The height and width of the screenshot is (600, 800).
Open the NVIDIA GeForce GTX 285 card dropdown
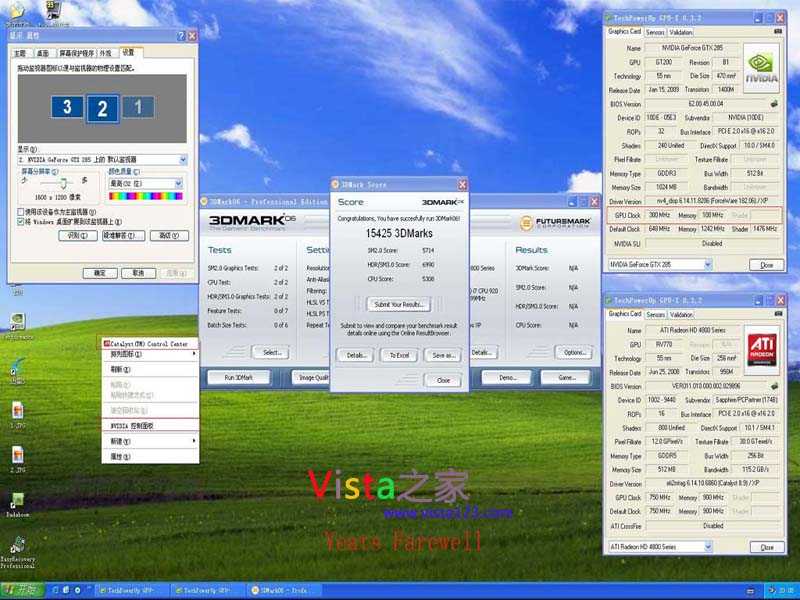tap(708, 264)
